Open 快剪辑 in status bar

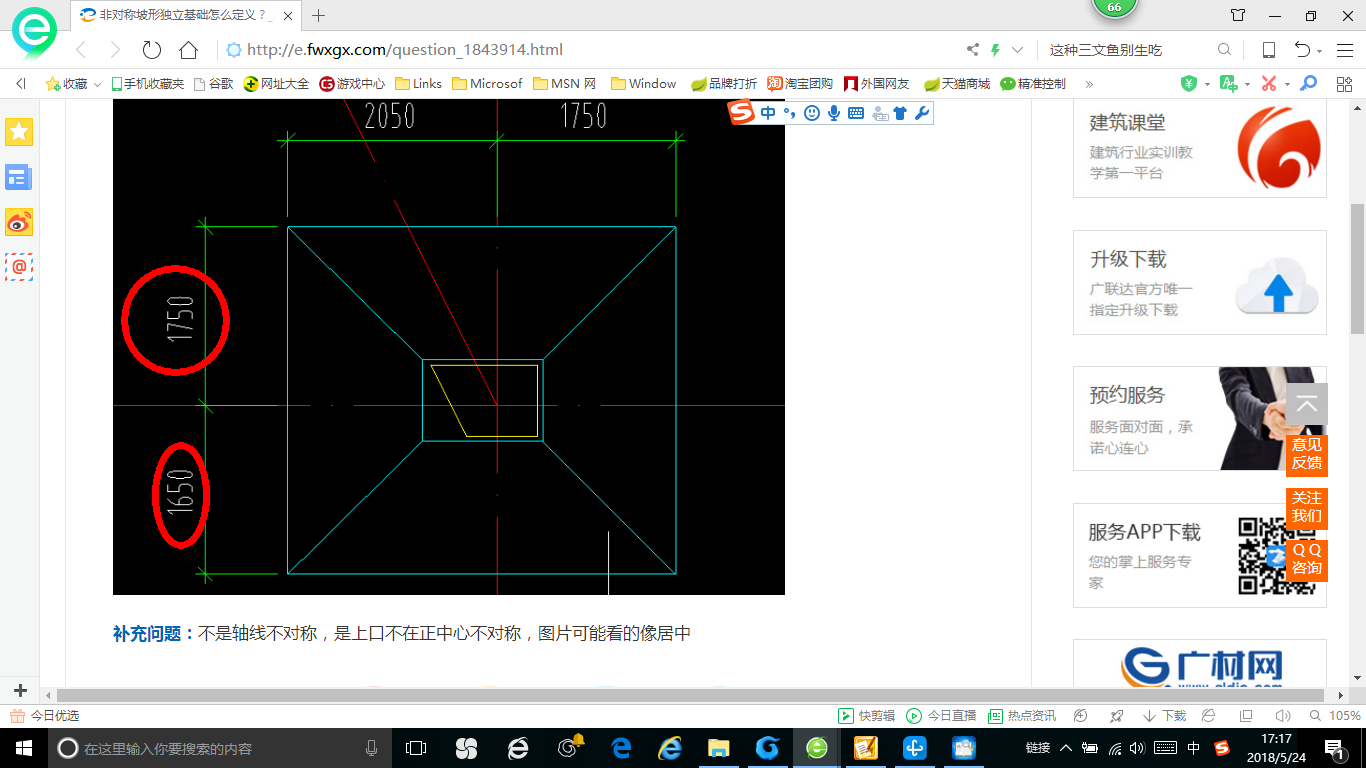(x=866, y=716)
